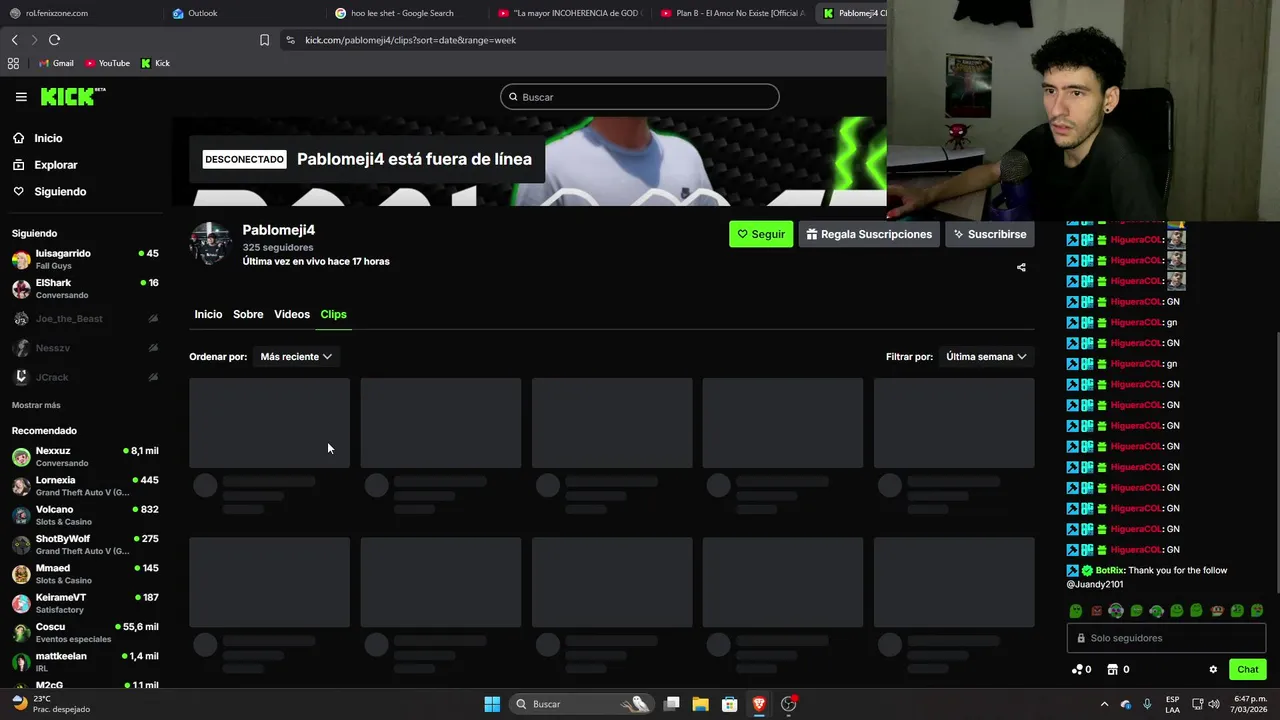This screenshot has height=720, width=1280.
Task: Click the Windows taskbar Buscar search box
Action: click(x=583, y=704)
